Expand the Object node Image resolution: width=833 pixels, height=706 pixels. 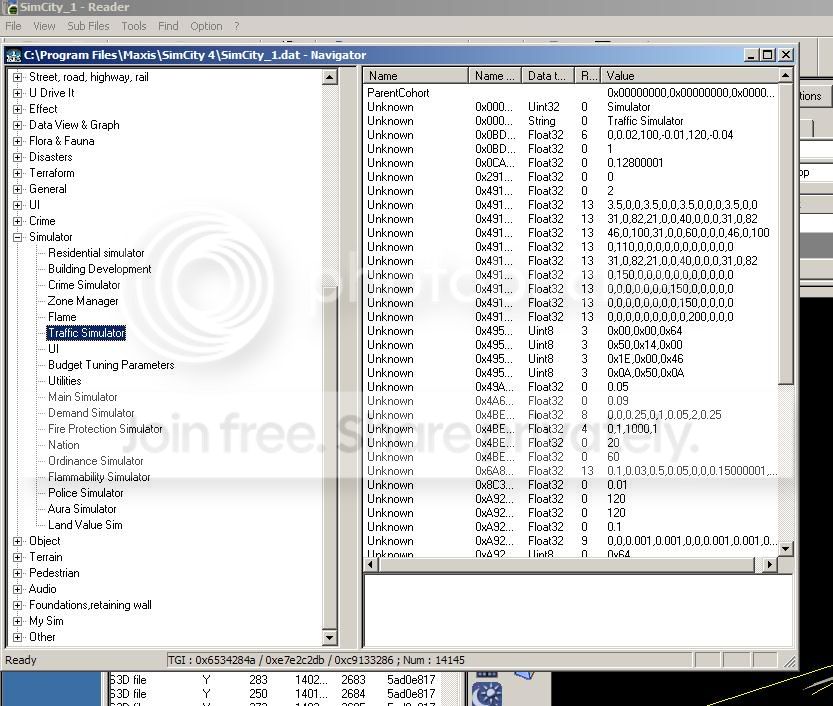pos(18,541)
